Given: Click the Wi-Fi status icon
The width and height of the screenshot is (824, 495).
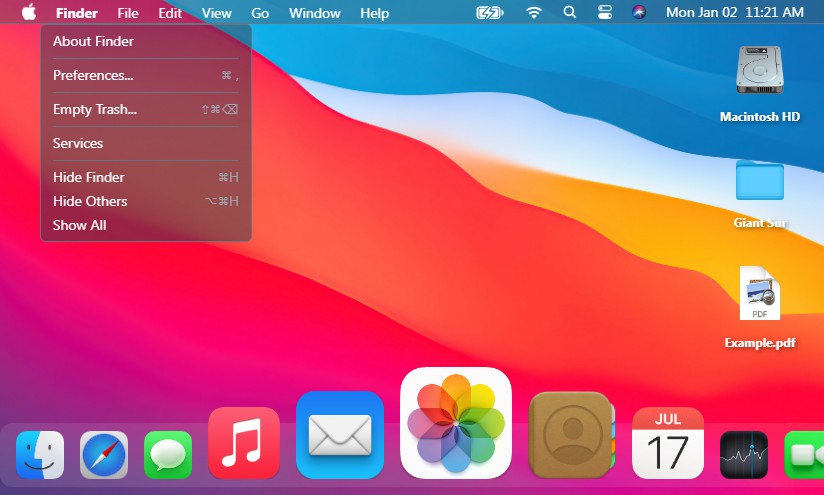Looking at the screenshot, I should (x=534, y=13).
